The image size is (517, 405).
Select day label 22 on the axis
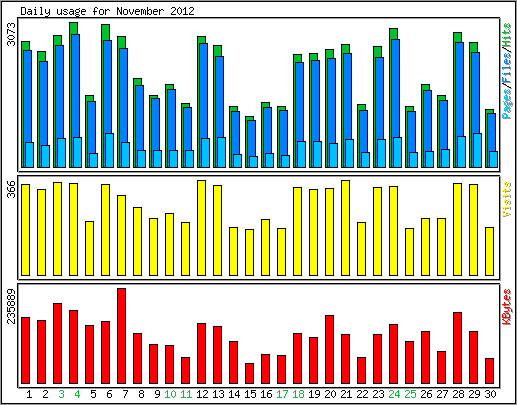362,394
